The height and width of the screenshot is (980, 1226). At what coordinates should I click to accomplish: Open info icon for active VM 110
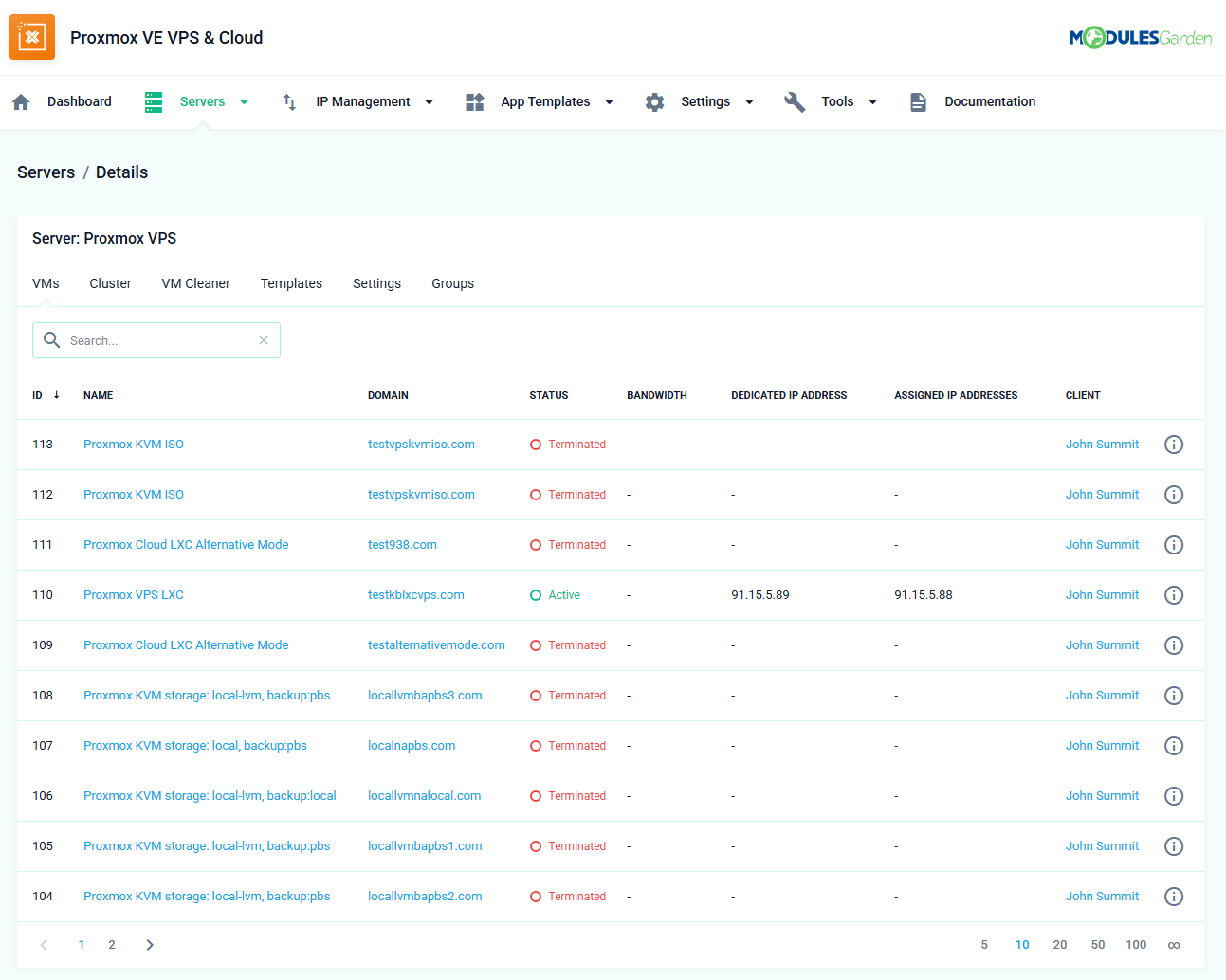[x=1173, y=595]
